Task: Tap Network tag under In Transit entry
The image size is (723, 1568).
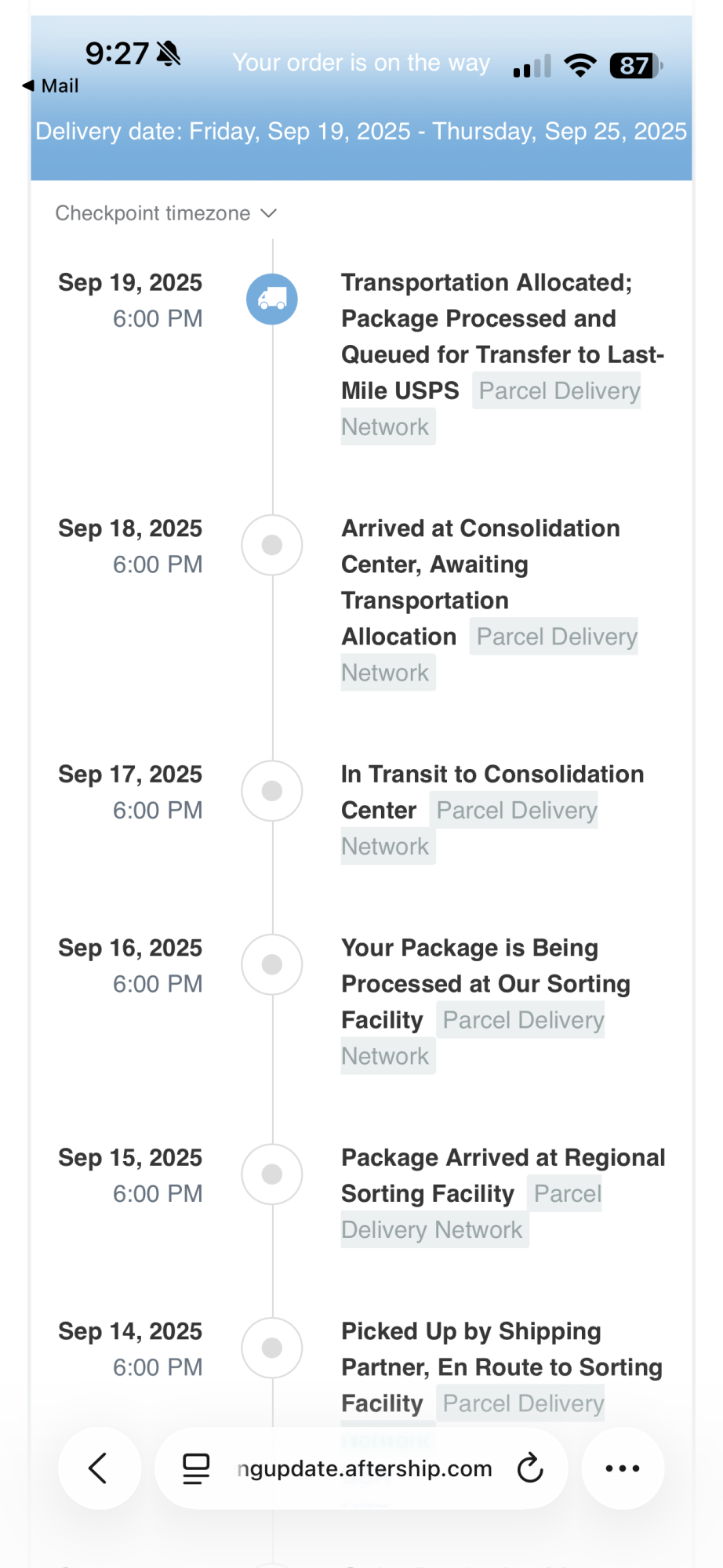Action: (386, 847)
